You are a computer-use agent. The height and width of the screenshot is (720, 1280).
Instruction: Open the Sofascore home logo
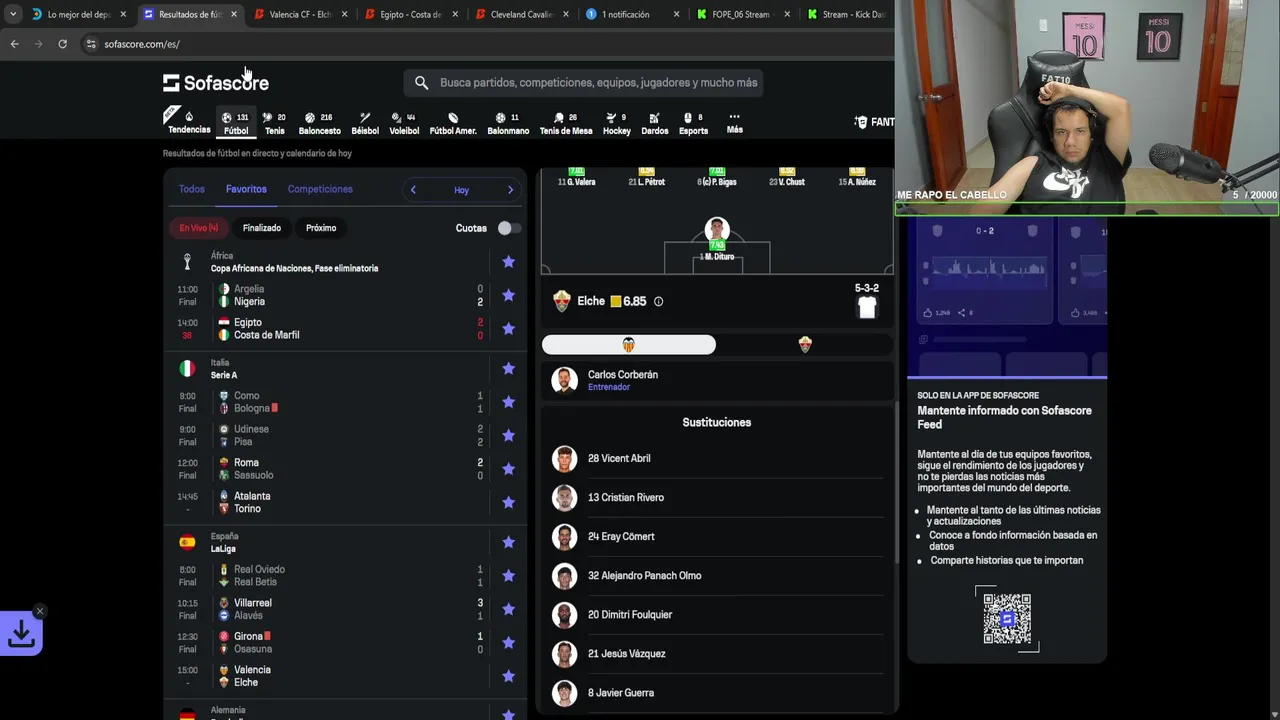click(x=216, y=82)
